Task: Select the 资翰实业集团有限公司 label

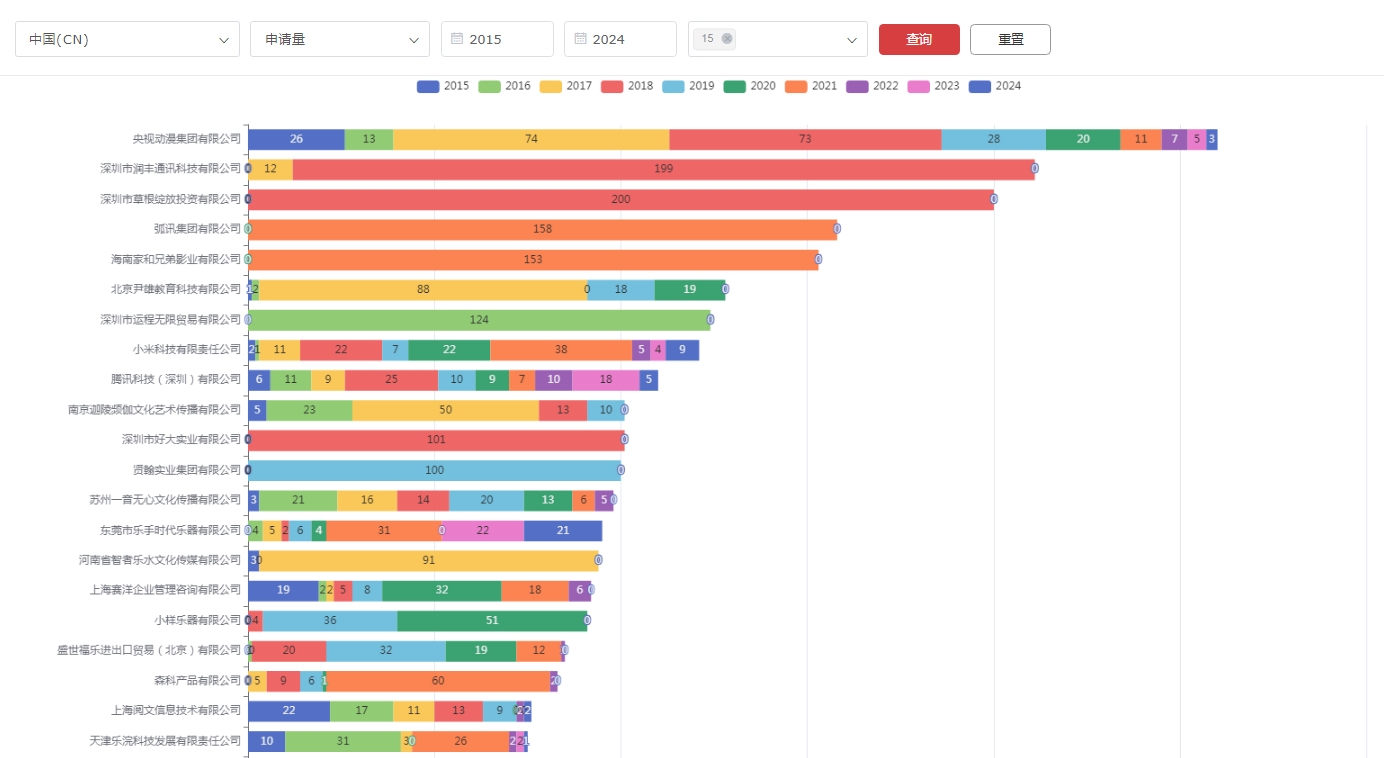Action: pyautogui.click(x=187, y=469)
